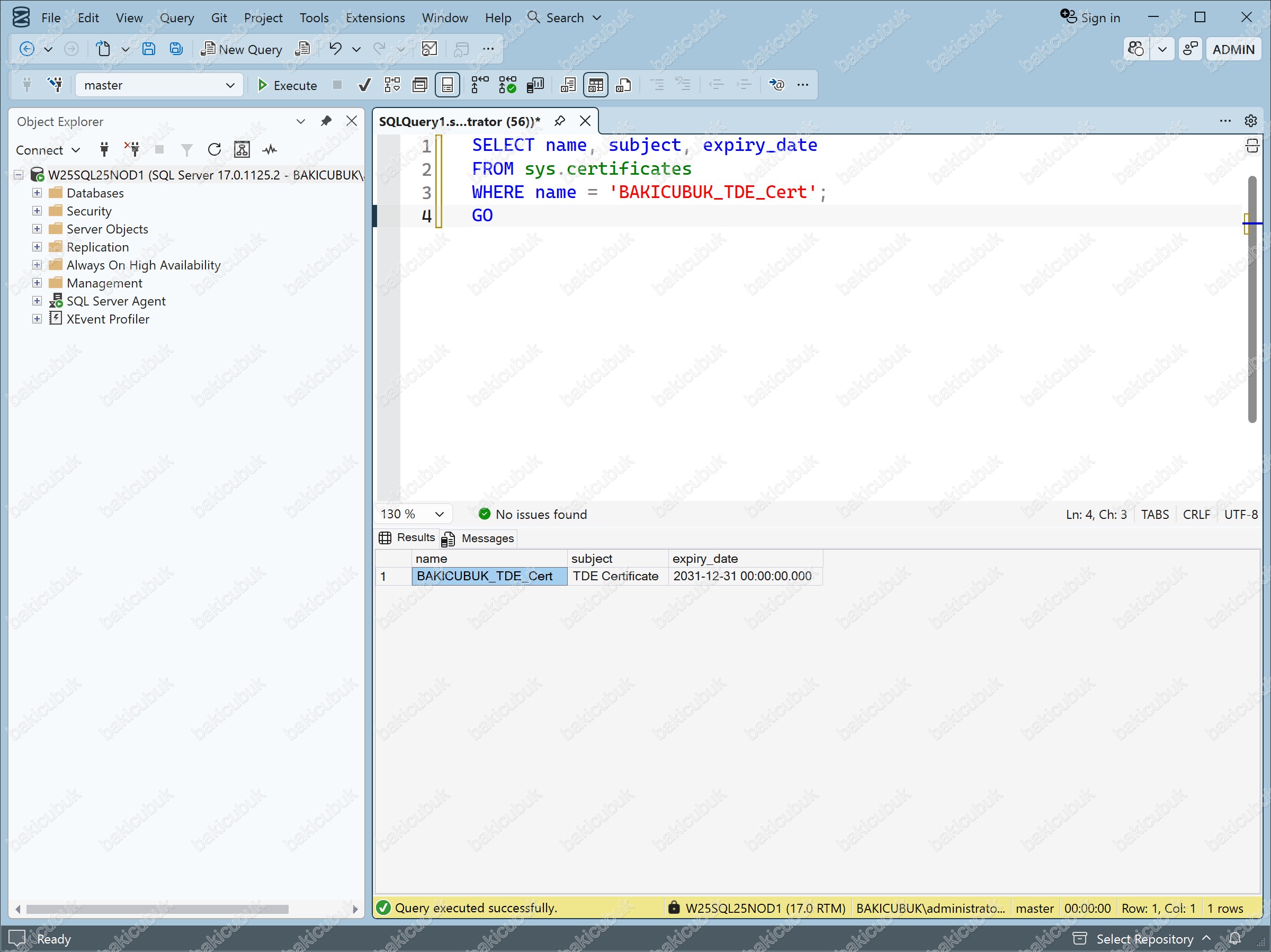Click the notifications bell icon
1271x952 pixels.
click(x=1236, y=939)
